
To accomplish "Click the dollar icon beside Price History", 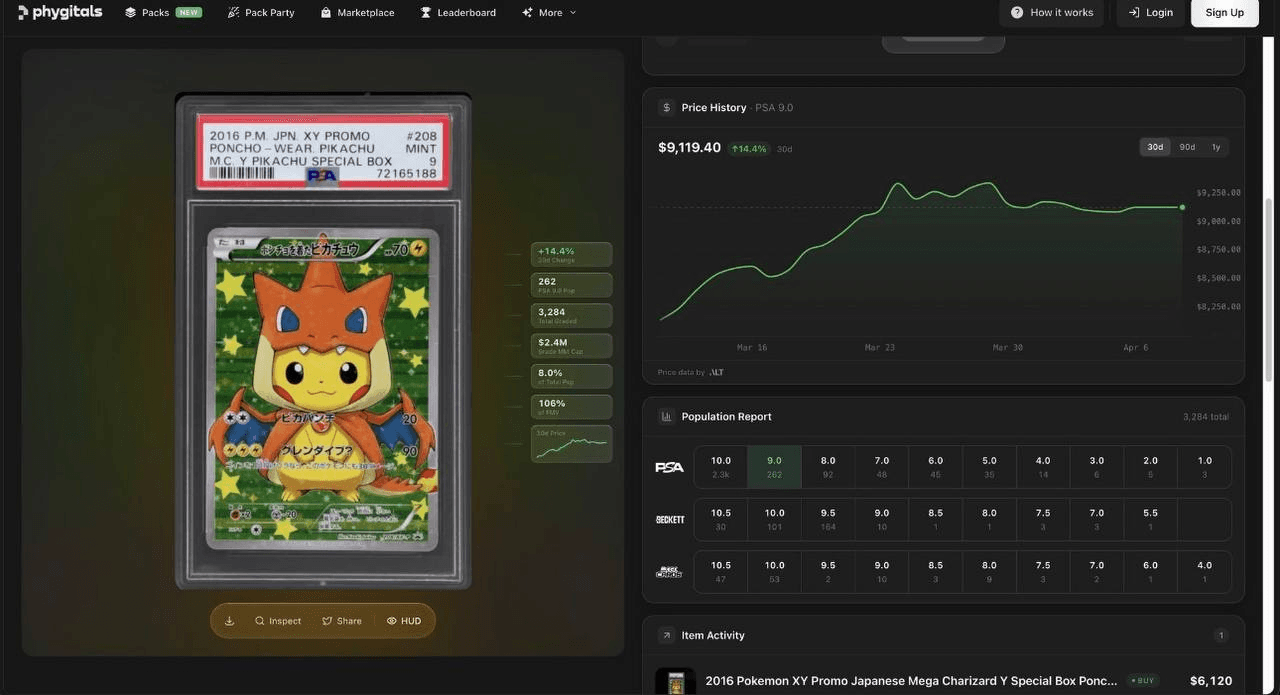I will pyautogui.click(x=666, y=107).
